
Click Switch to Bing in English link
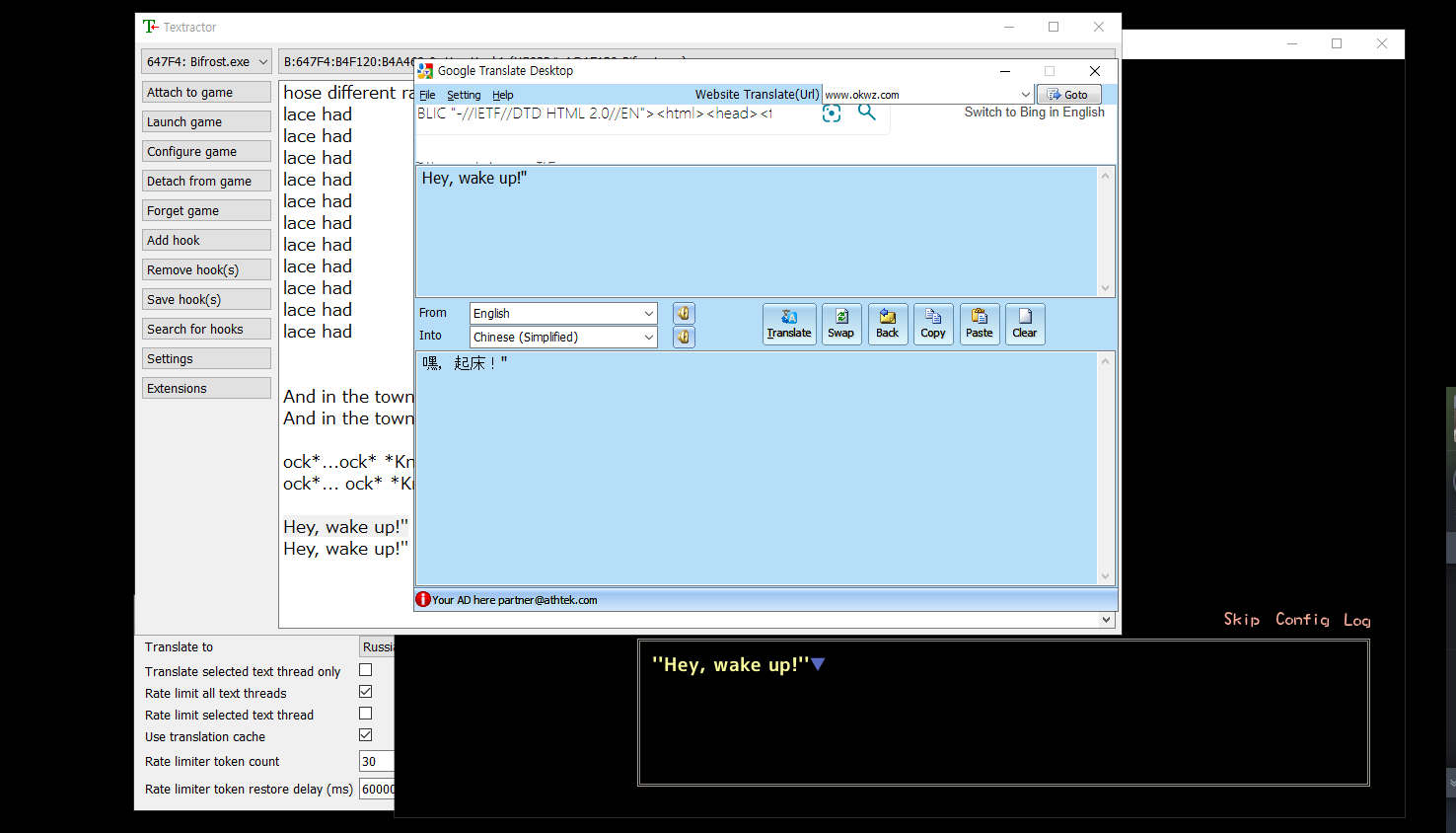pos(1035,113)
